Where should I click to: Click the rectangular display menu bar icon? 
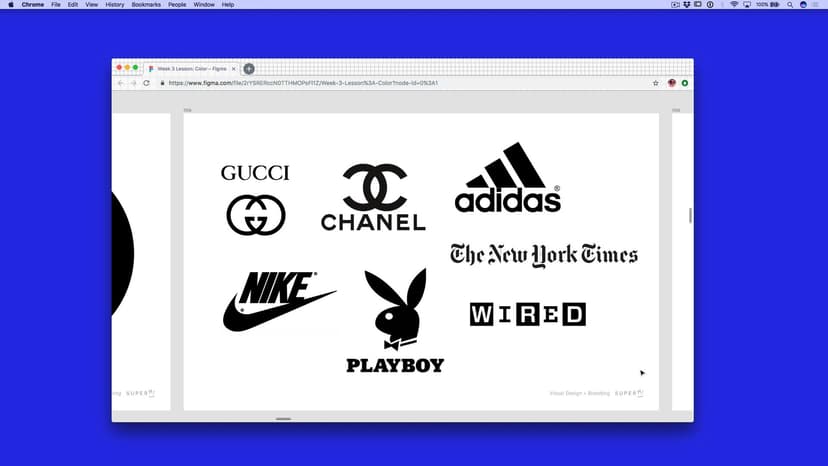698,4
